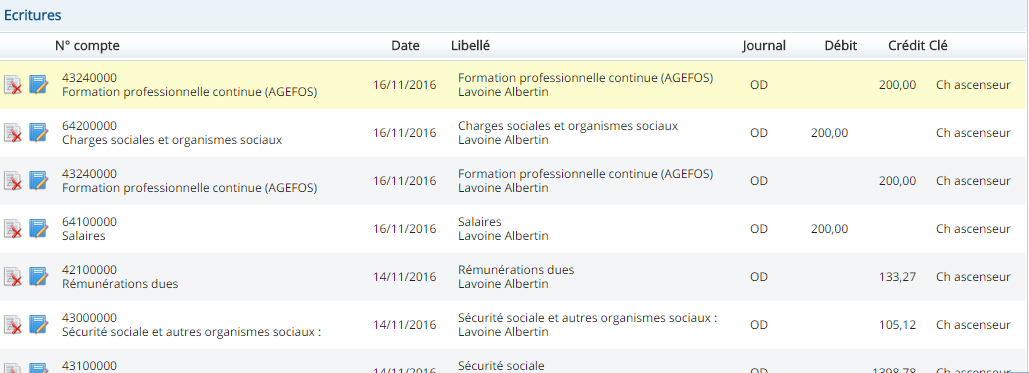Edit the 64200000 Charges sociales entry
1029x373 pixels.
click(x=39, y=133)
